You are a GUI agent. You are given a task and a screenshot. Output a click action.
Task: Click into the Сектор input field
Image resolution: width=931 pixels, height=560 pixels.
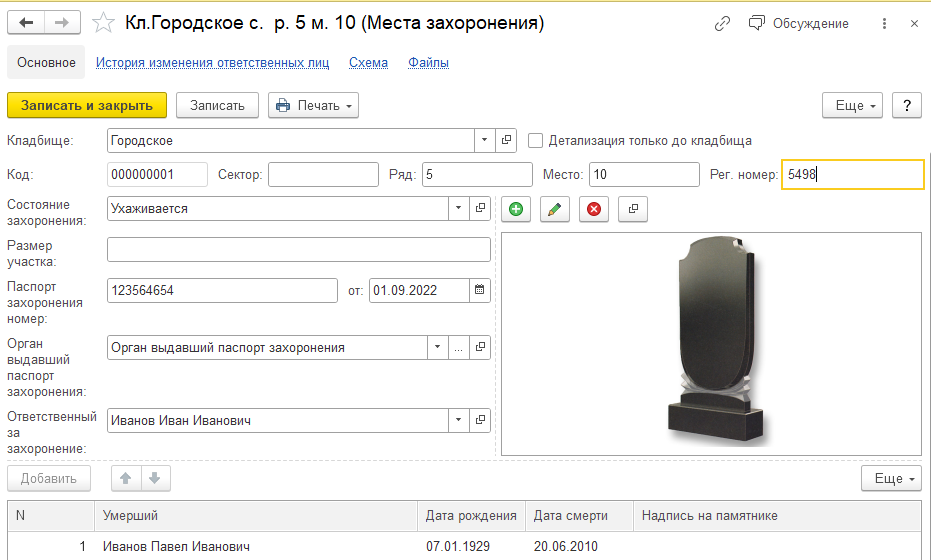(323, 175)
